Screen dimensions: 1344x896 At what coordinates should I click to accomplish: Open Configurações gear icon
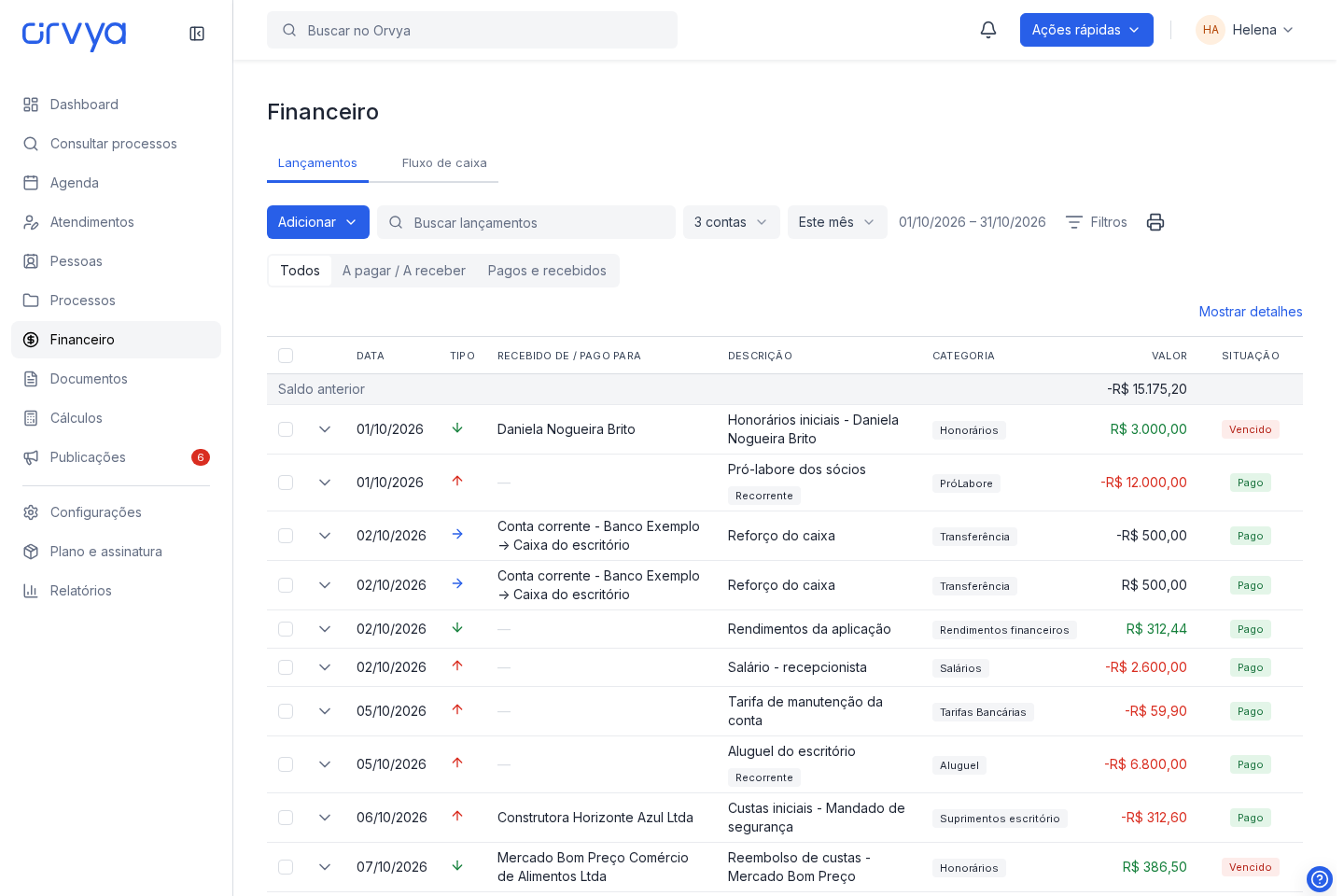click(x=31, y=512)
